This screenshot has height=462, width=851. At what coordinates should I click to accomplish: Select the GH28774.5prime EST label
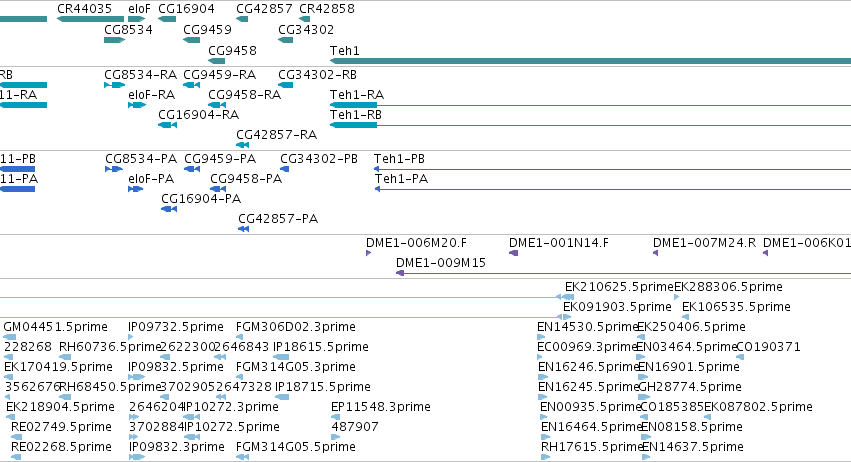pos(690,387)
